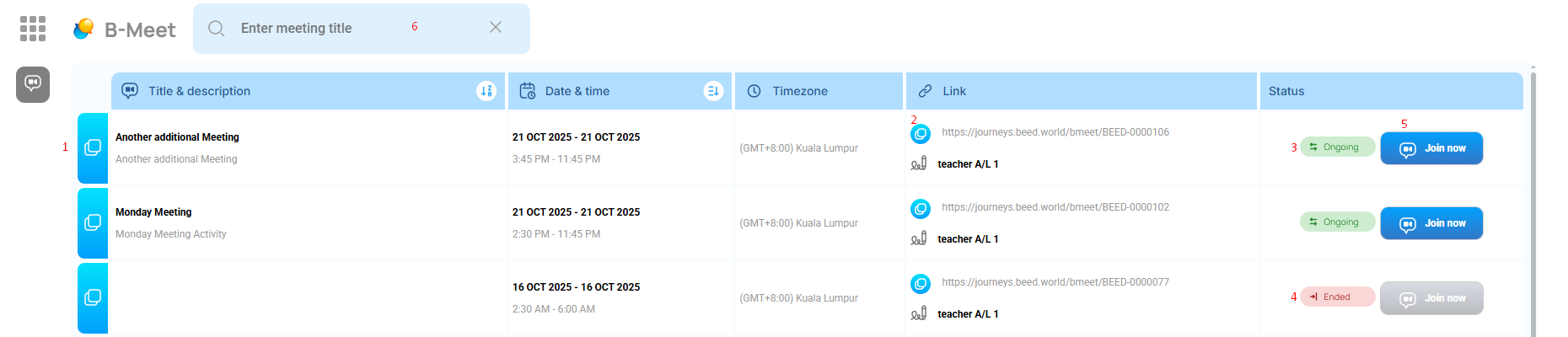This screenshot has height=337, width=1568.
Task: Copy the BEED-0000106 meeting link
Action: click(921, 134)
